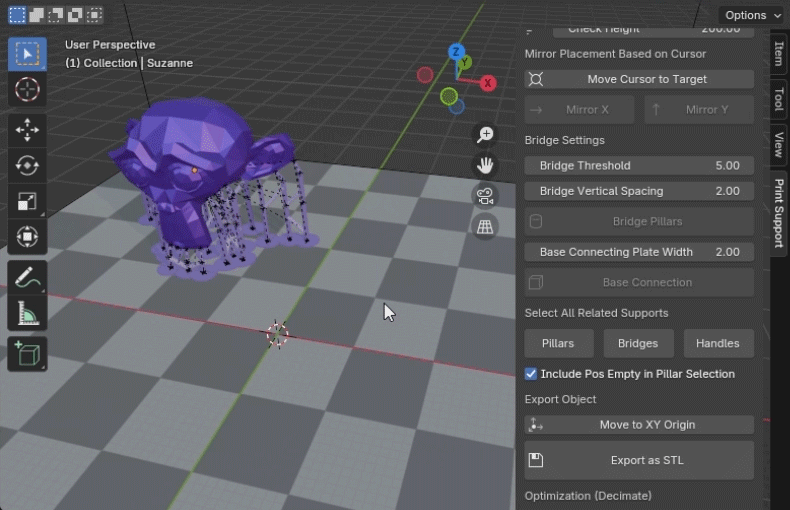The image size is (790, 510).
Task: Click the Select All Related Supports label
Action: [x=596, y=313]
